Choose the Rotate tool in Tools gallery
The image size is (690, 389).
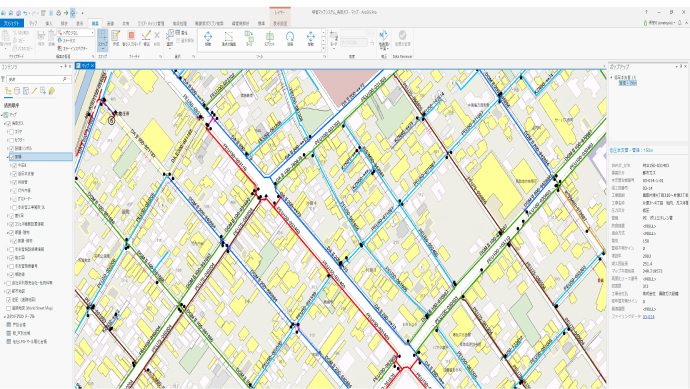click(x=290, y=38)
